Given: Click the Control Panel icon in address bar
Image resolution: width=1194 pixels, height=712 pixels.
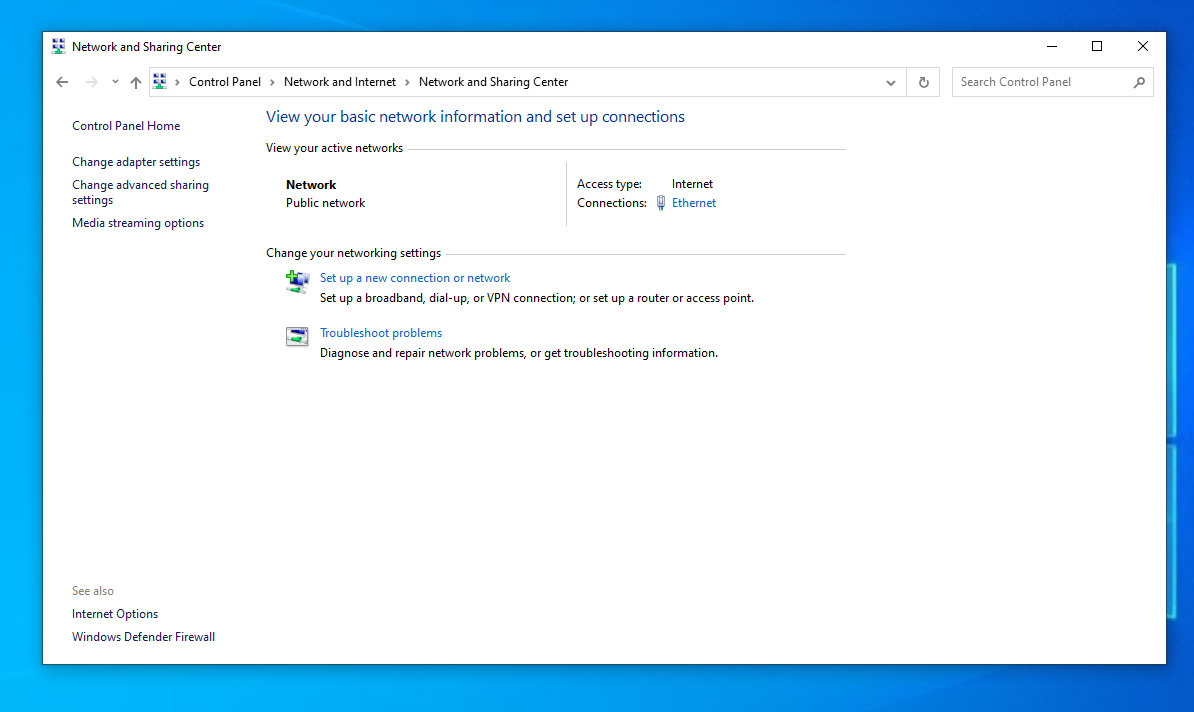Looking at the screenshot, I should point(160,82).
